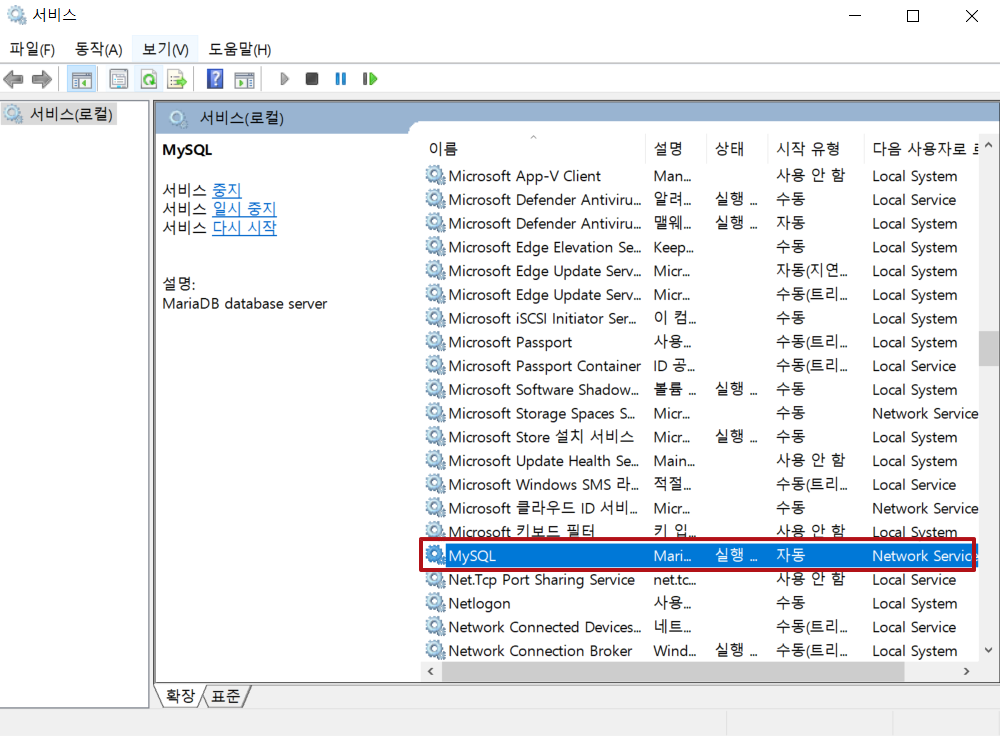
Task: Select Microsoft Store 설치 서비스 row
Action: tap(698, 437)
